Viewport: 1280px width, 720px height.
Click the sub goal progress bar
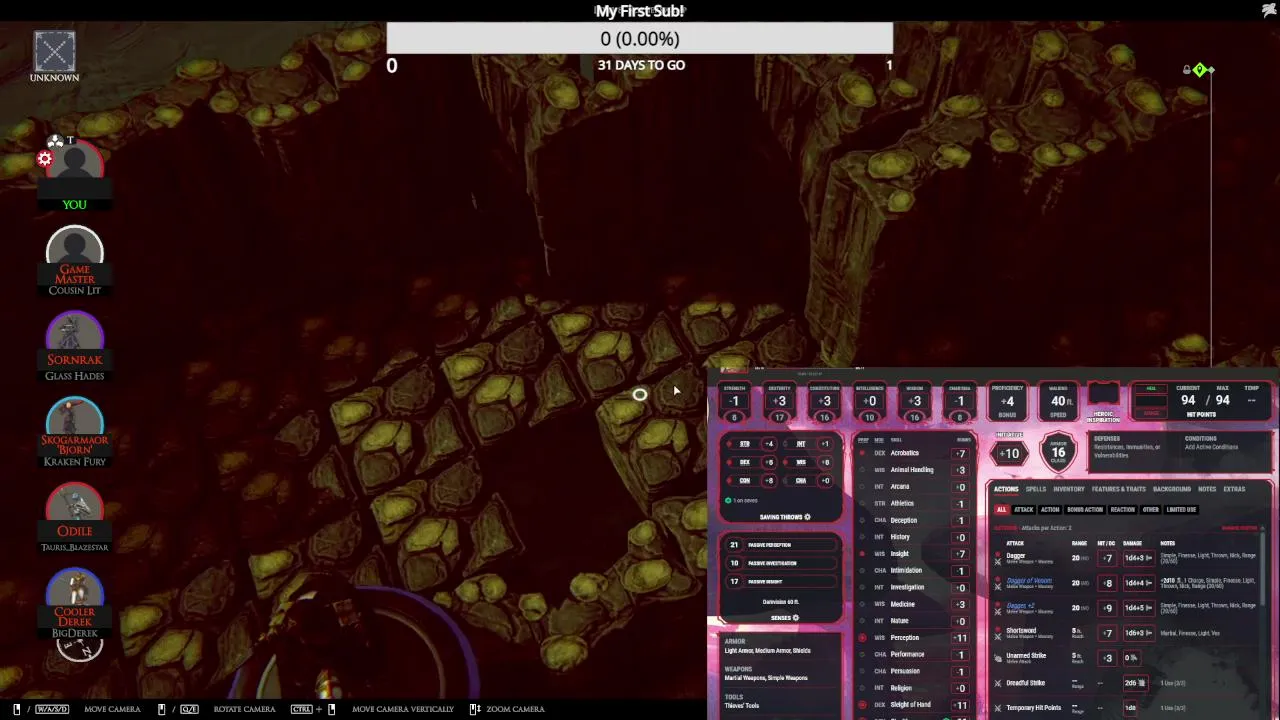(640, 39)
